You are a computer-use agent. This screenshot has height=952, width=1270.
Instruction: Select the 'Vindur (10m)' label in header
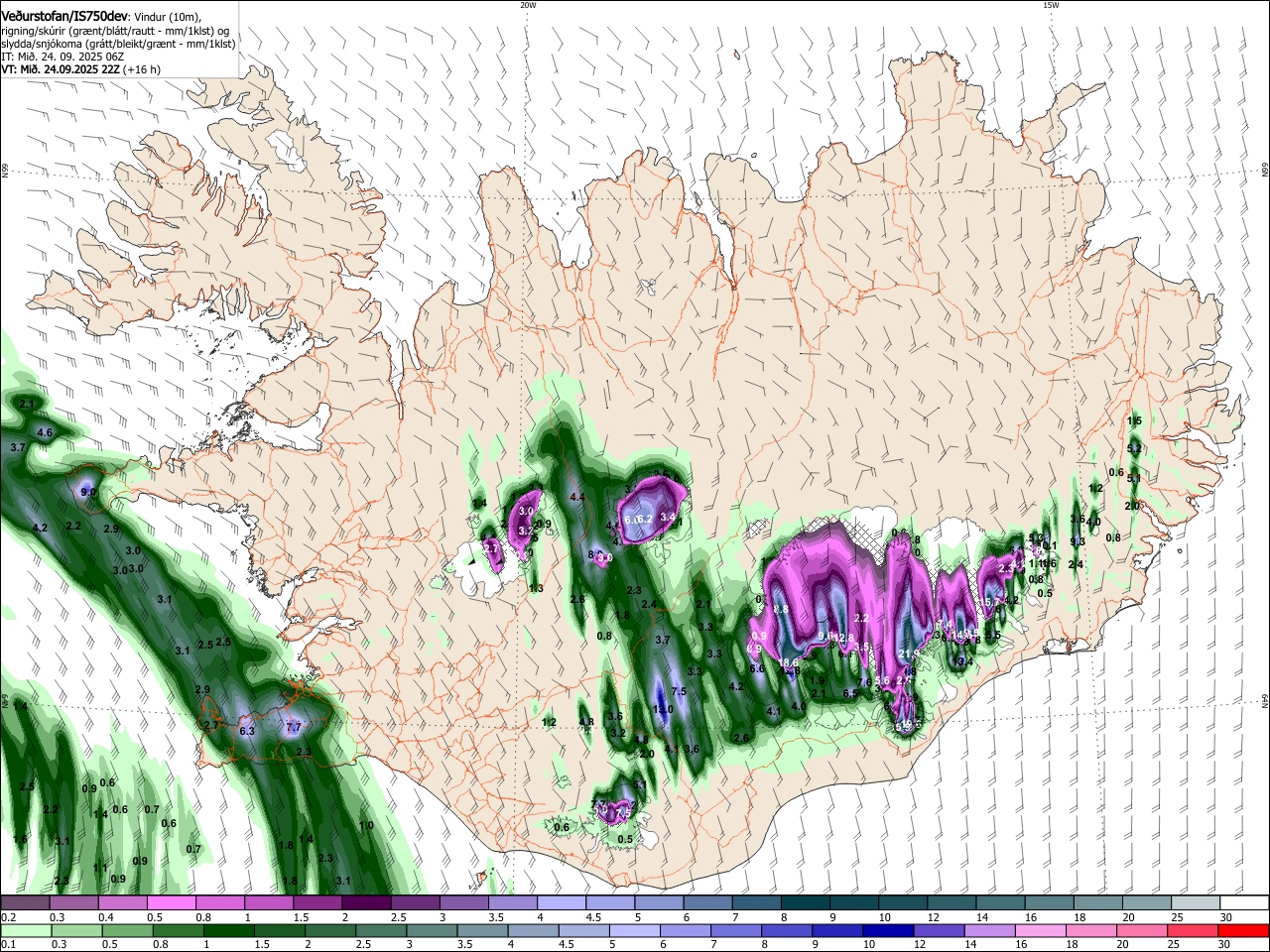(167, 17)
